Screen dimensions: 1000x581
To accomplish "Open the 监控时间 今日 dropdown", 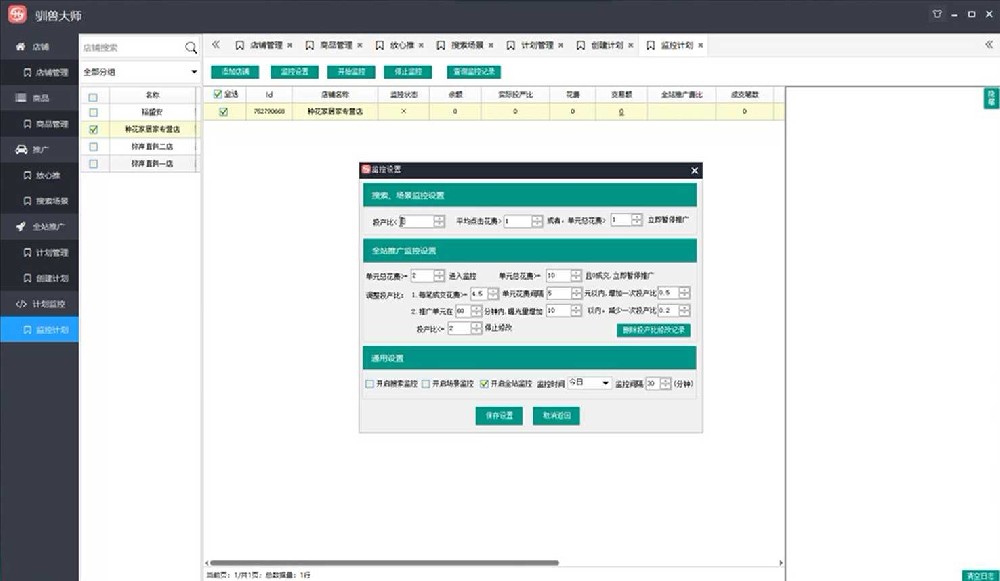I will [589, 383].
